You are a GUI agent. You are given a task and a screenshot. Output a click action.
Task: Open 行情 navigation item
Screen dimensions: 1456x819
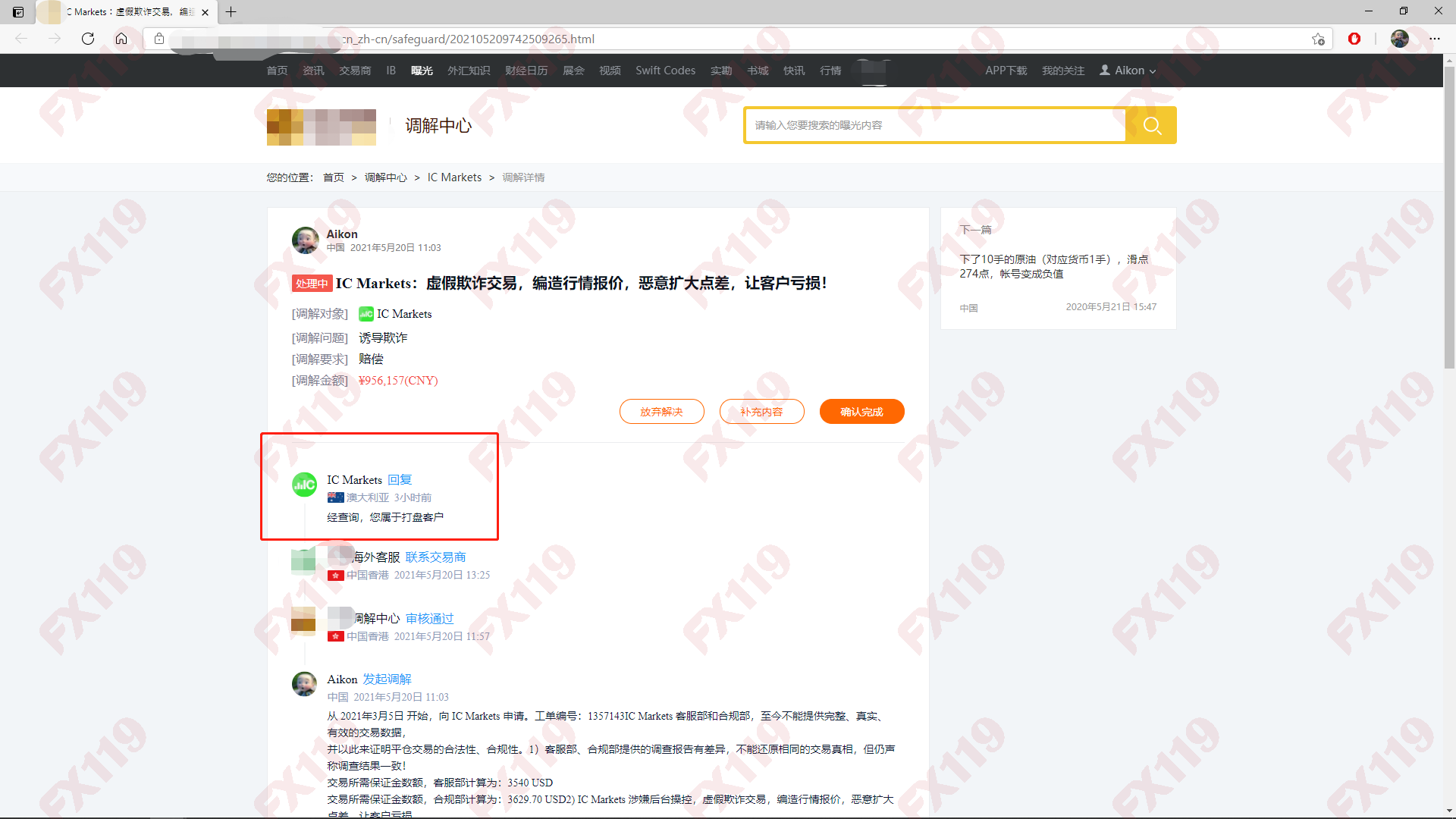click(x=830, y=71)
